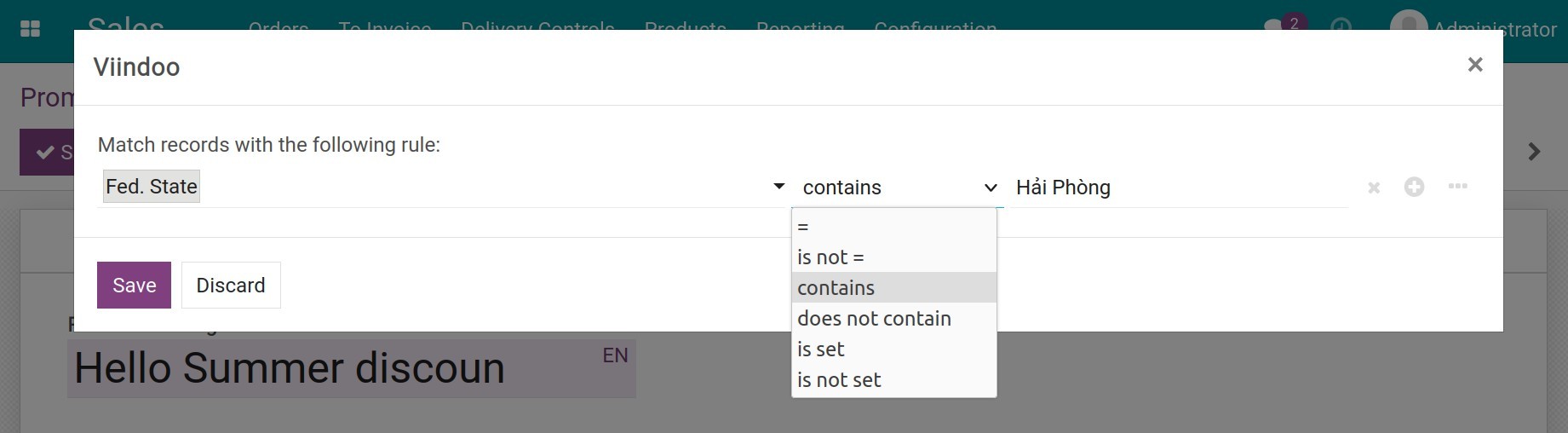The width and height of the screenshot is (1568, 433).
Task: Click the apps grid menu icon
Action: tap(30, 28)
